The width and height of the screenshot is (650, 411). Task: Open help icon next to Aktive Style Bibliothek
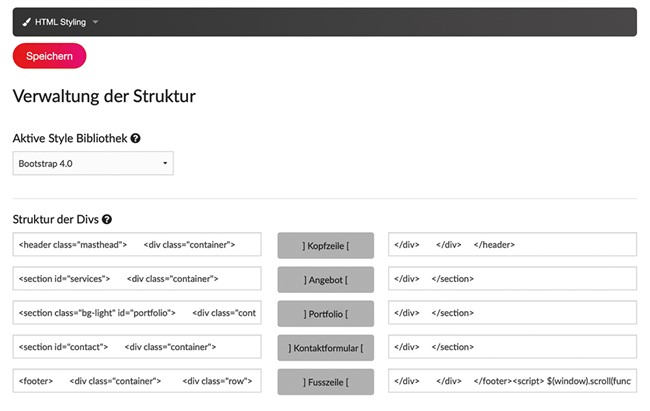136,138
